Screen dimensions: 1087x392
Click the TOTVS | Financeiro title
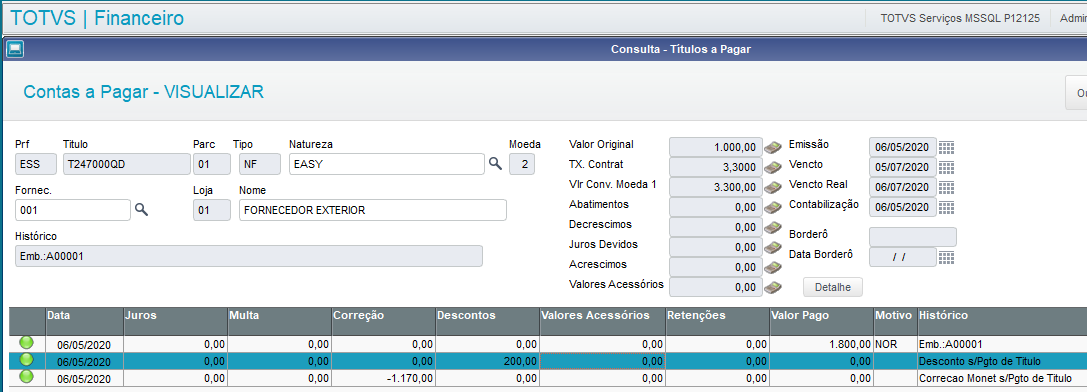coord(97,18)
